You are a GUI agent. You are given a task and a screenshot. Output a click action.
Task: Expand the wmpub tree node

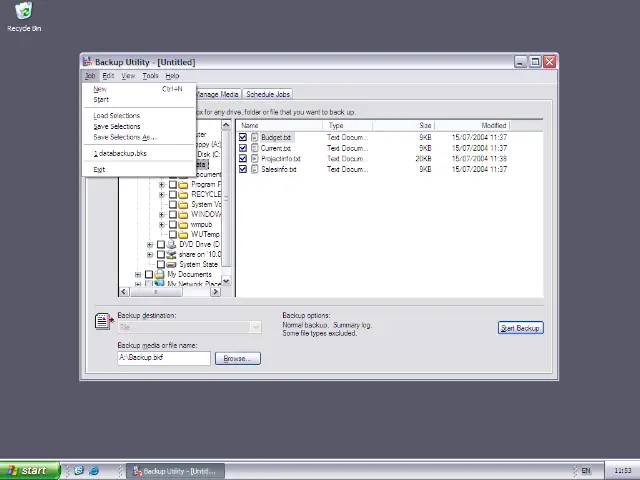pyautogui.click(x=162, y=224)
